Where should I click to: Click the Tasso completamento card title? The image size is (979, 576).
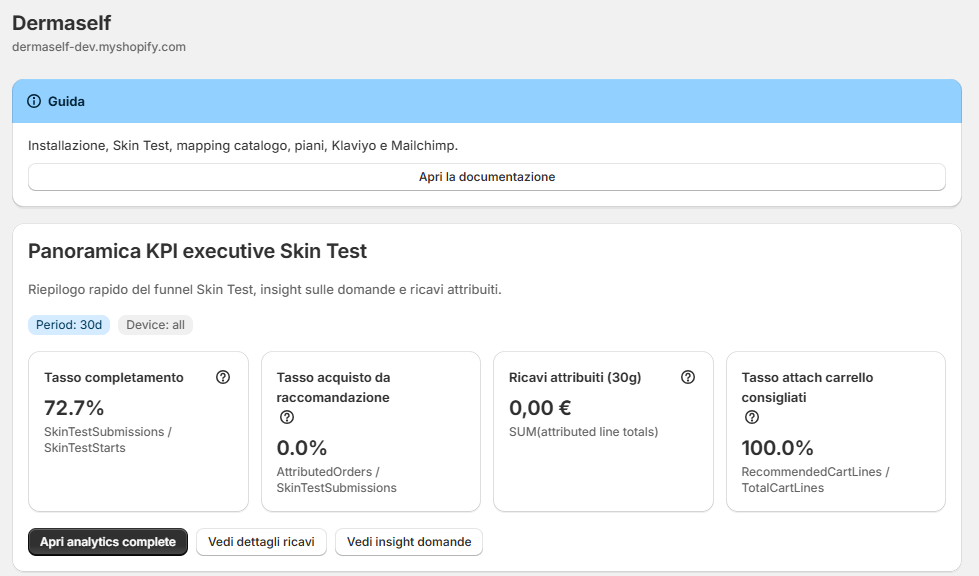(114, 378)
